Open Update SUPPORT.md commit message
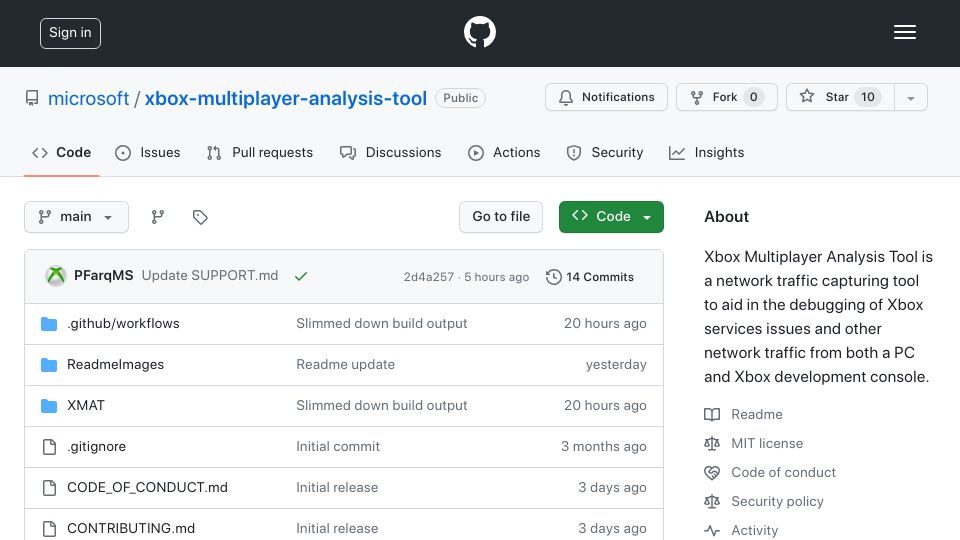 210,276
